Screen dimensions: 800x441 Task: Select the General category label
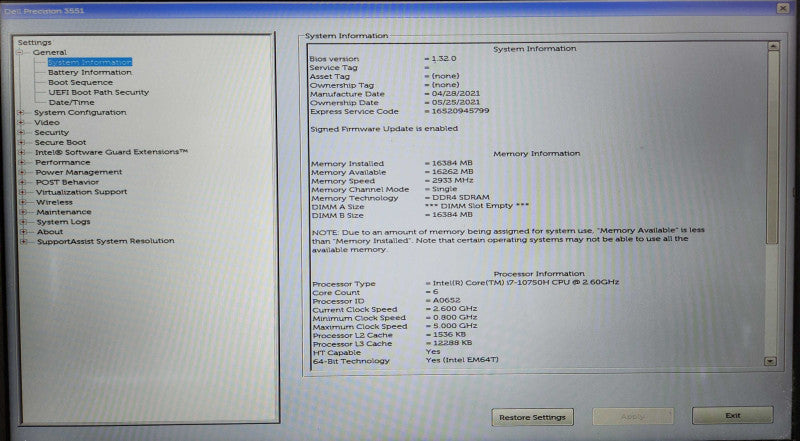click(x=50, y=53)
